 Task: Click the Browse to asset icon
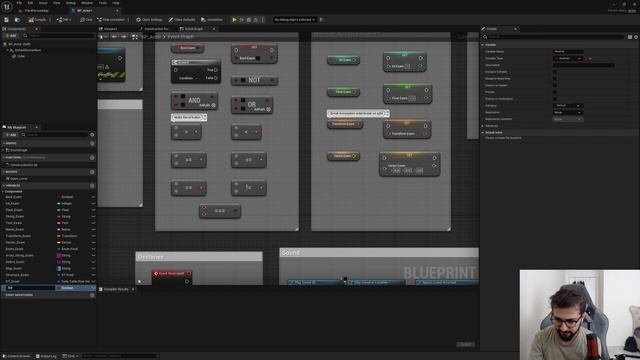pyautogui.click(x=17, y=20)
